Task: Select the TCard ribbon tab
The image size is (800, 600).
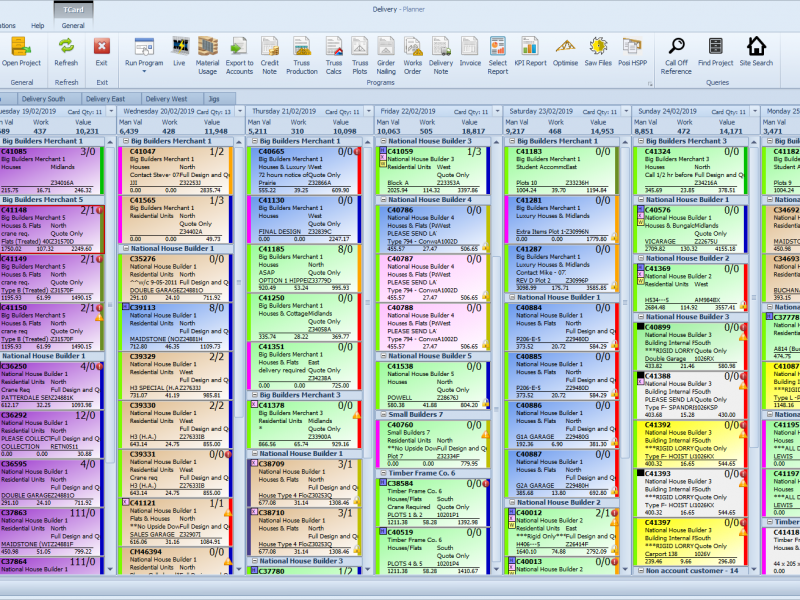Action: click(x=73, y=9)
